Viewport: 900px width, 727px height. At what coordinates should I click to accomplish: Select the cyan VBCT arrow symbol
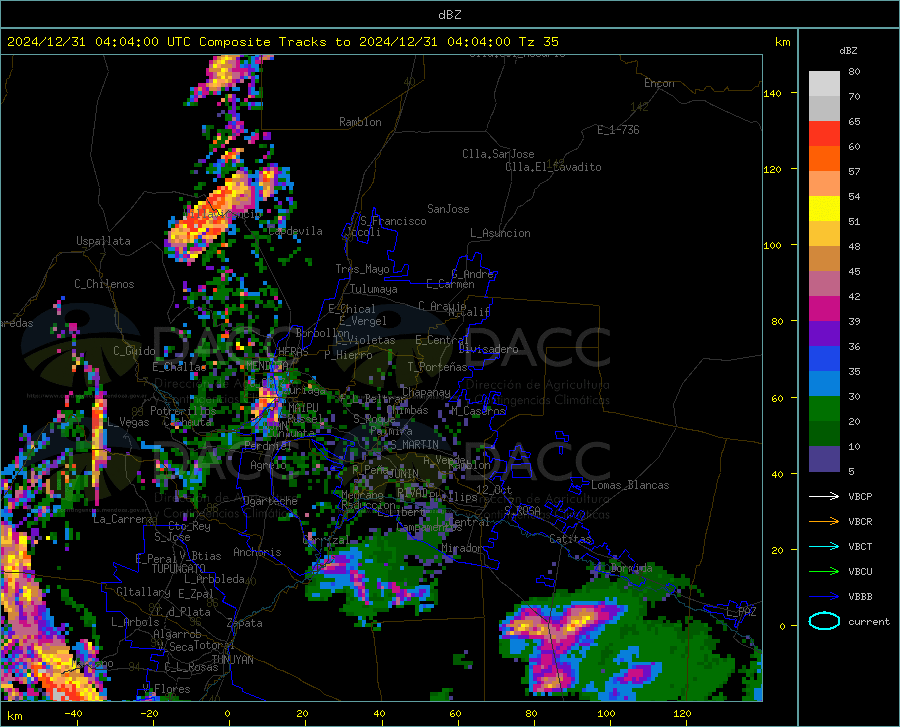pyautogui.click(x=824, y=546)
